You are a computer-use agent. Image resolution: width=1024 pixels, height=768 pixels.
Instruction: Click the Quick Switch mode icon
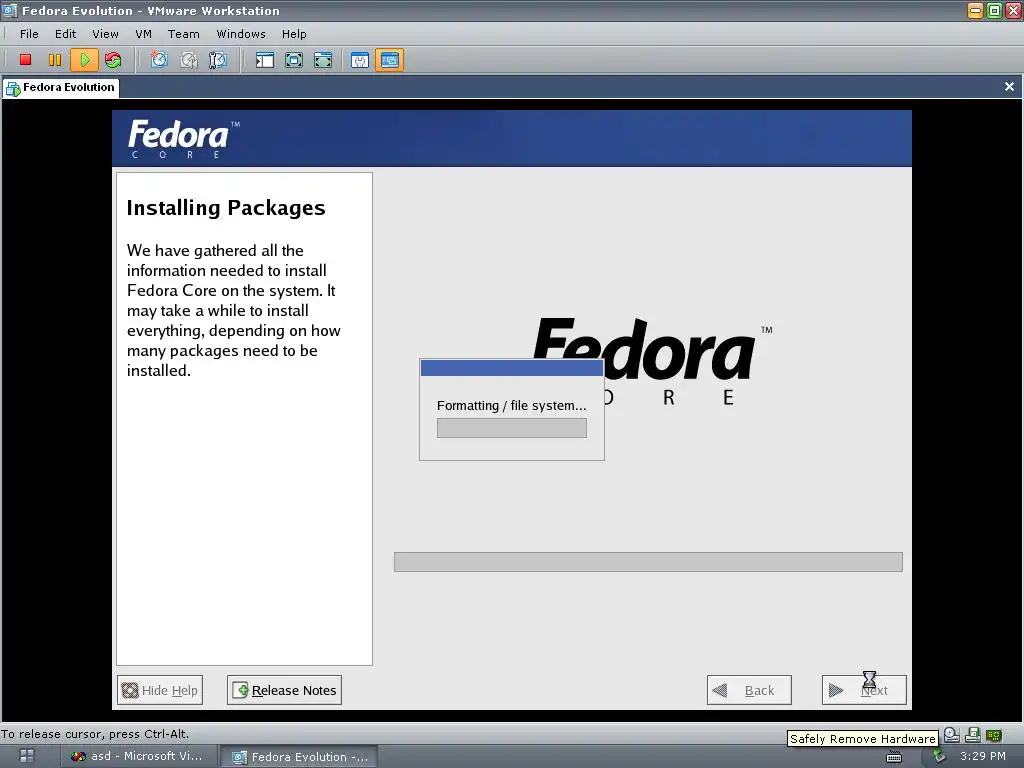point(323,60)
